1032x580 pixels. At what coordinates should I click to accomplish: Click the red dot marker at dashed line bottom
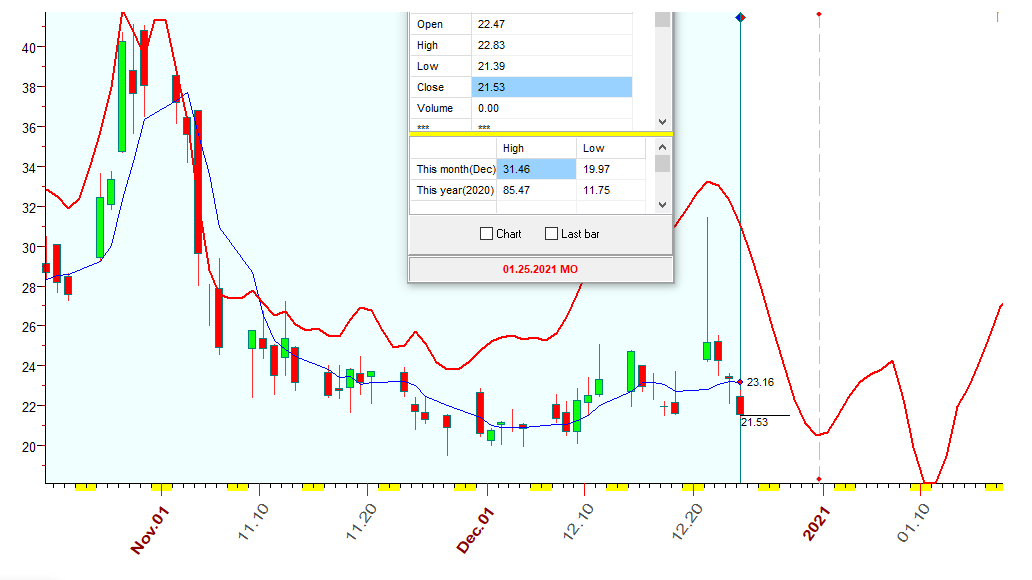click(819, 479)
